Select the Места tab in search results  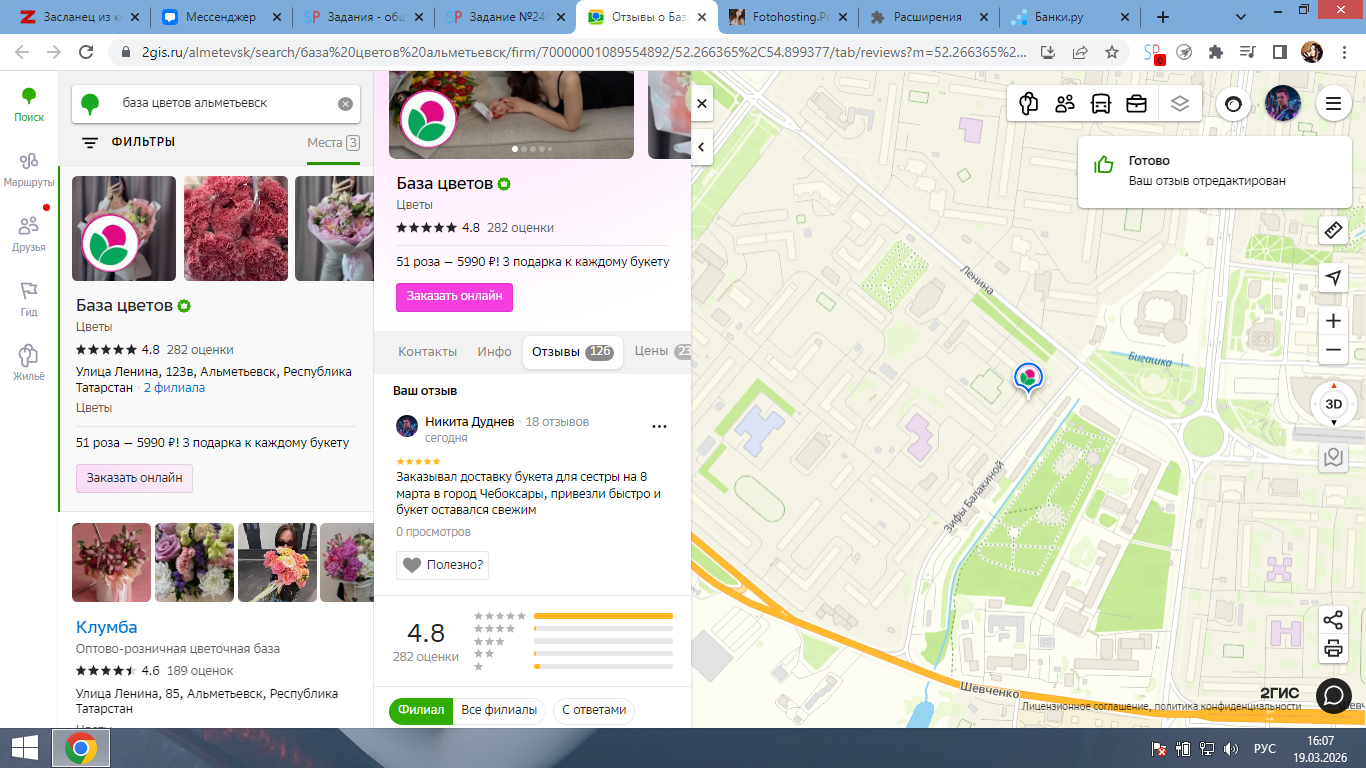pos(333,143)
